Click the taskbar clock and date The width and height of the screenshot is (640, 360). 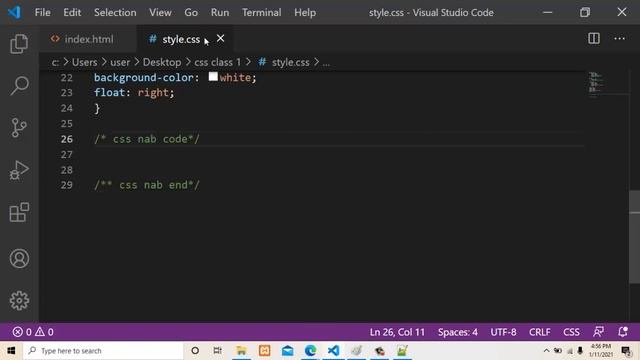pyautogui.click(x=600, y=351)
